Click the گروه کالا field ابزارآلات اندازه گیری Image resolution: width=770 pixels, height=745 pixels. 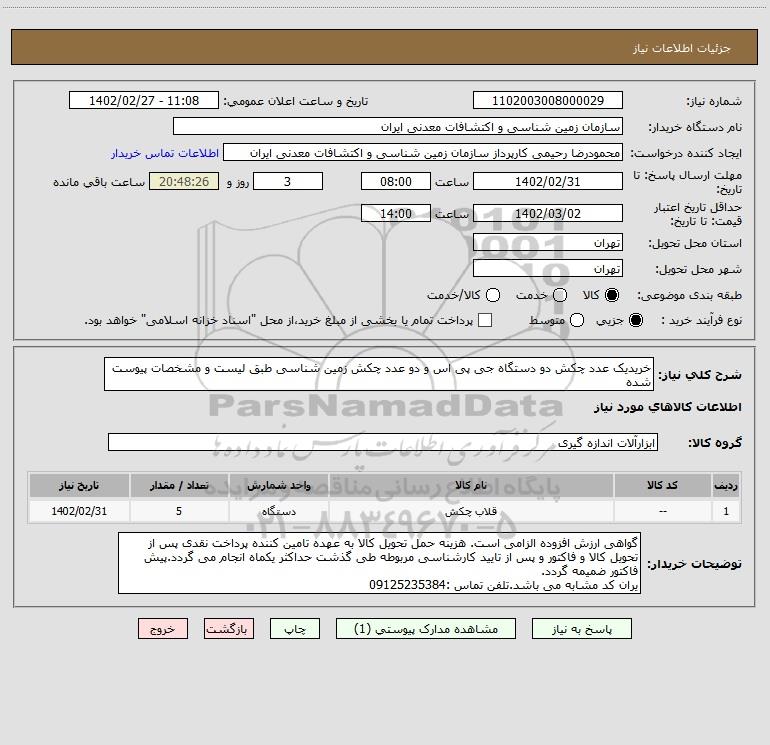[x=383, y=442]
